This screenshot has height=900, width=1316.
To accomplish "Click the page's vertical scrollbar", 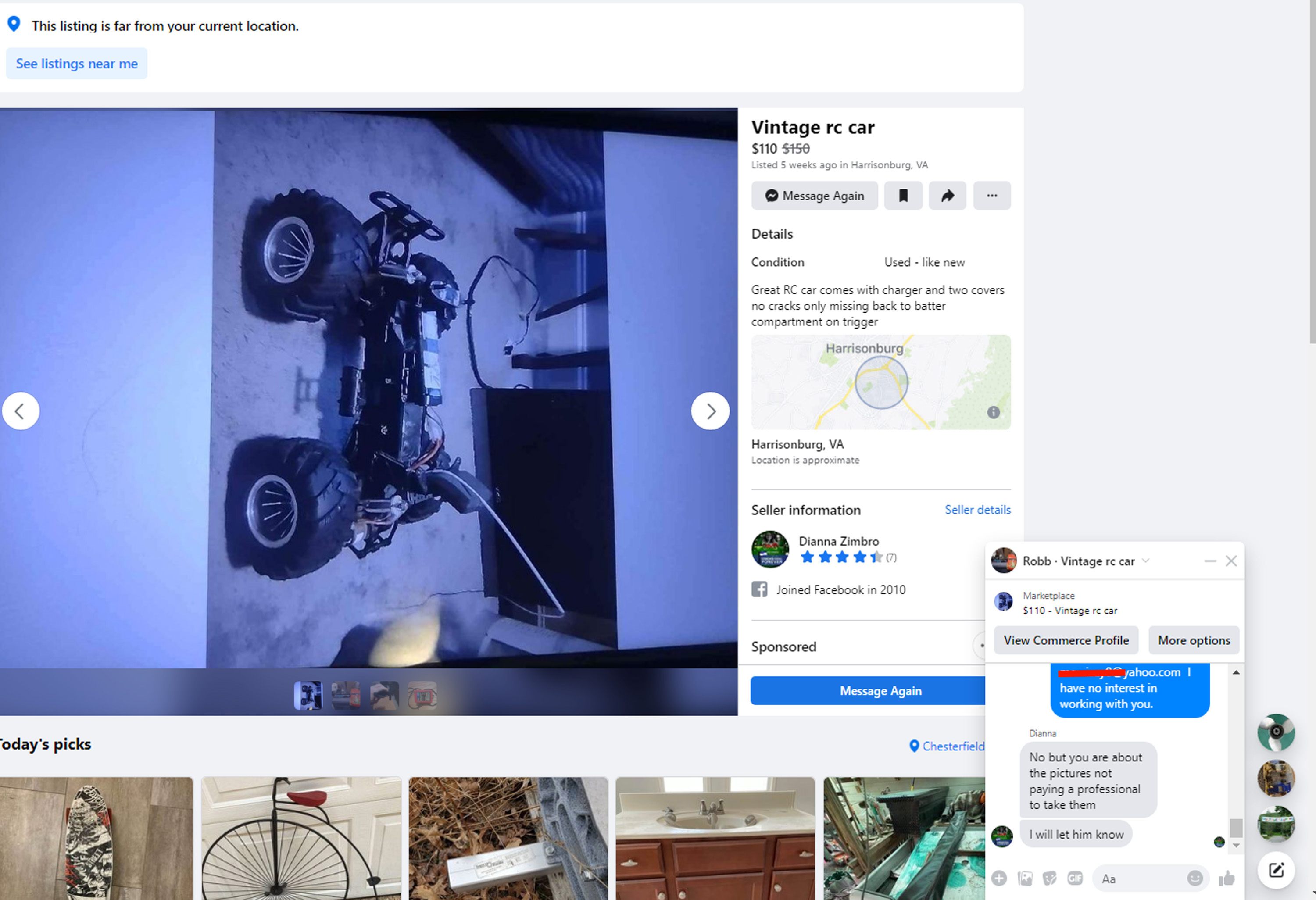I will click(x=1312, y=171).
